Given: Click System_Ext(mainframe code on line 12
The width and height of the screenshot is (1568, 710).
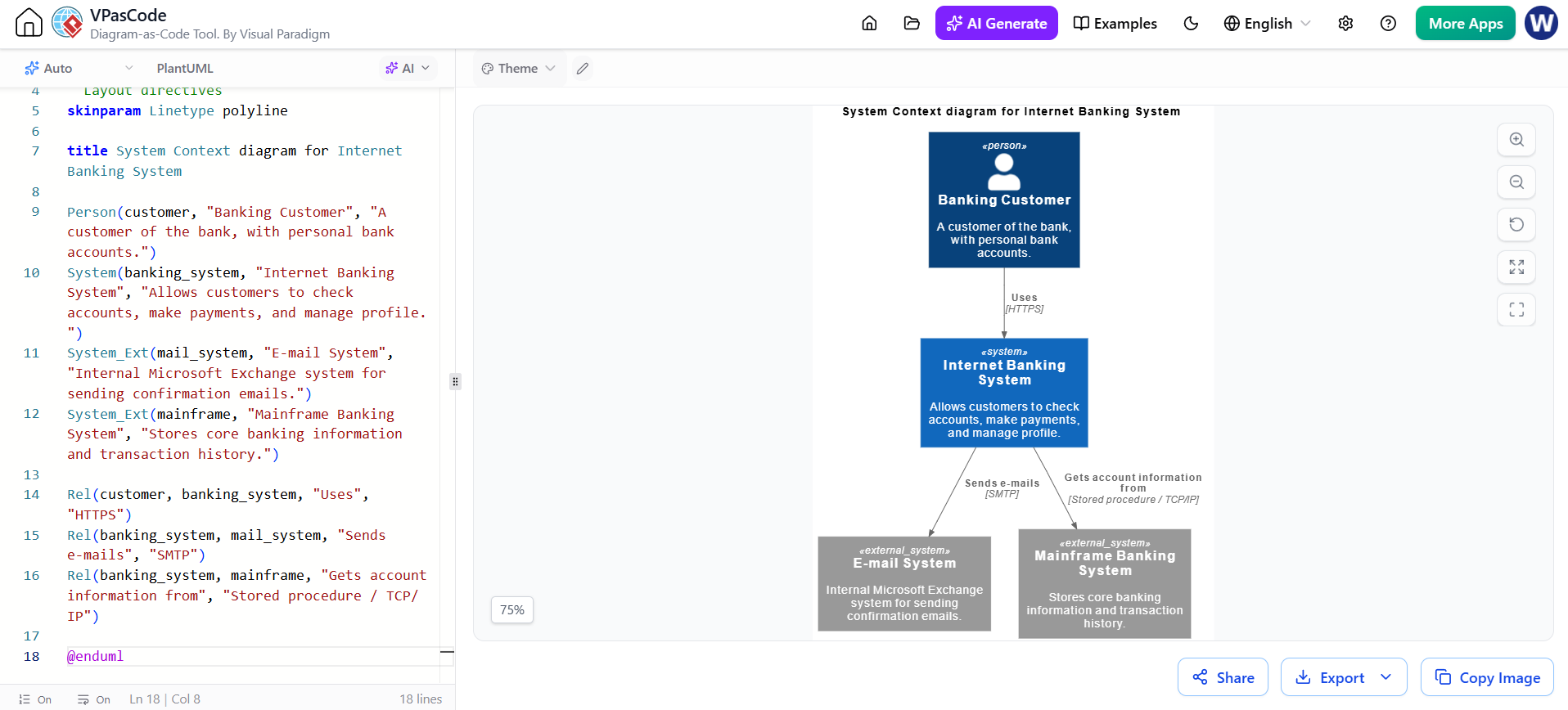Looking at the screenshot, I should pos(235,434).
